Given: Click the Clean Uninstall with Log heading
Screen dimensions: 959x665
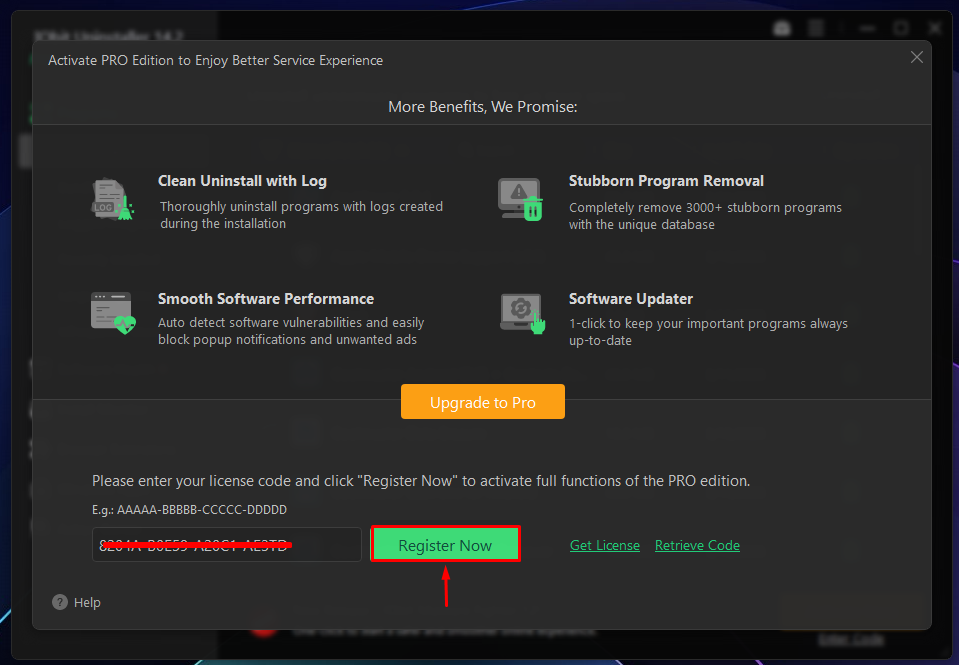Looking at the screenshot, I should tap(242, 181).
